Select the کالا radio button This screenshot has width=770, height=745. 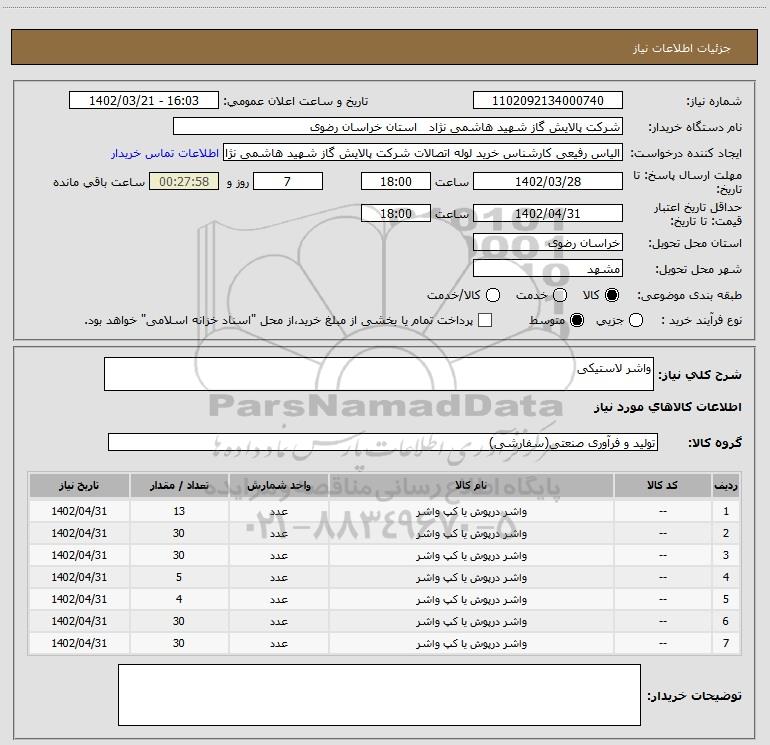pos(612,295)
